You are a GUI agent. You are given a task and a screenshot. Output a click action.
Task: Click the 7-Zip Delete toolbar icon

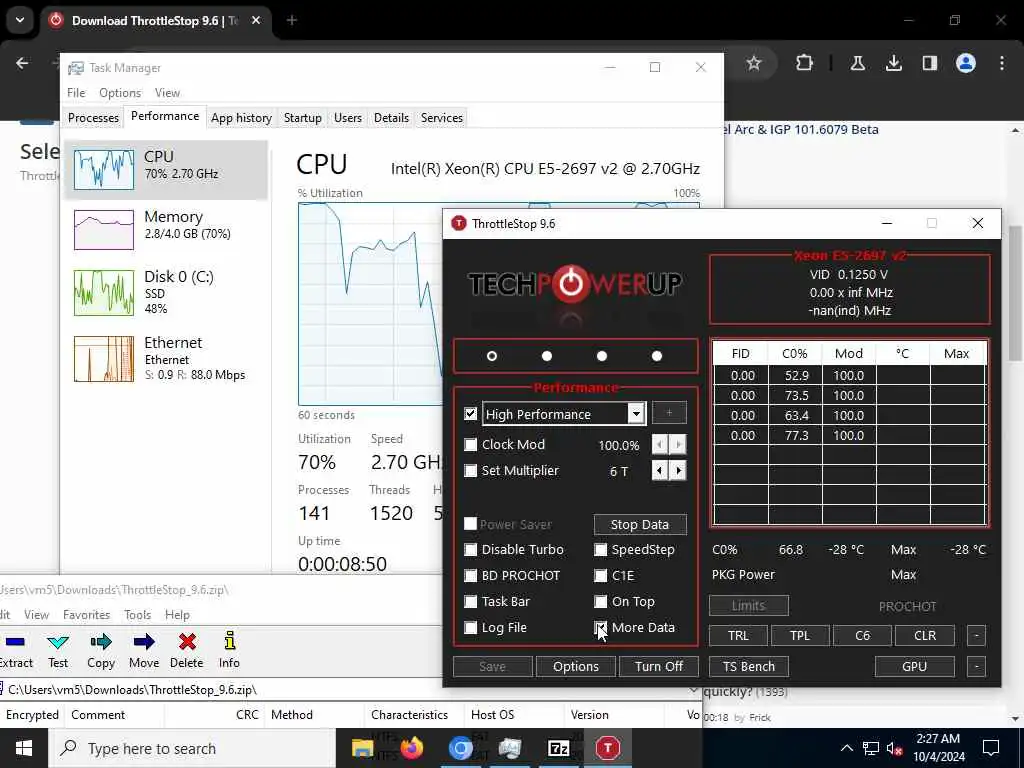click(187, 642)
